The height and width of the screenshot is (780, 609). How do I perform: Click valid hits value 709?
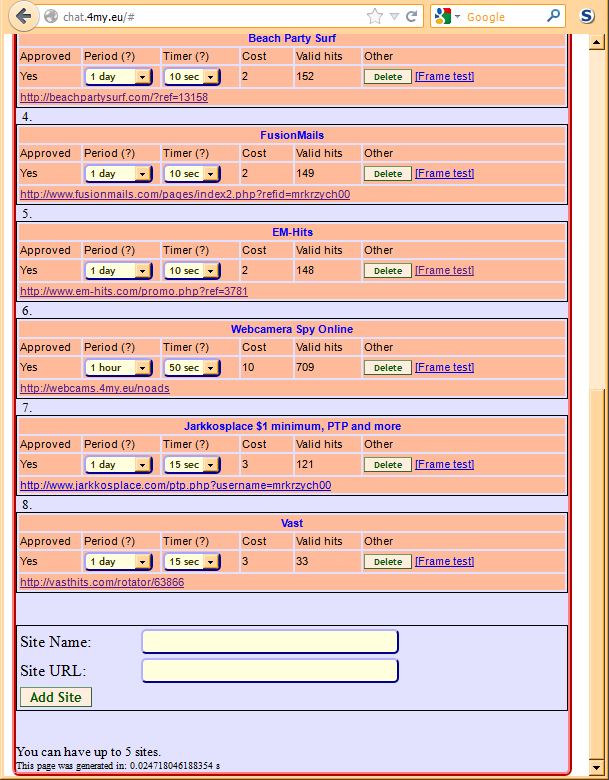[305, 368]
